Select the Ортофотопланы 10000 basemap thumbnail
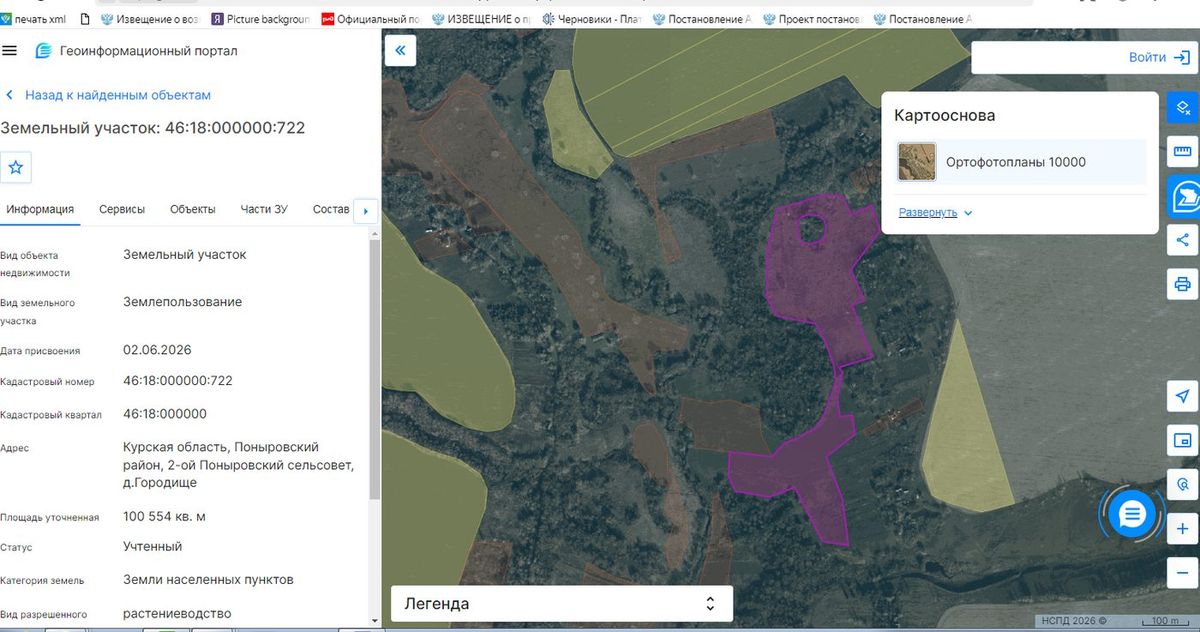 [917, 162]
